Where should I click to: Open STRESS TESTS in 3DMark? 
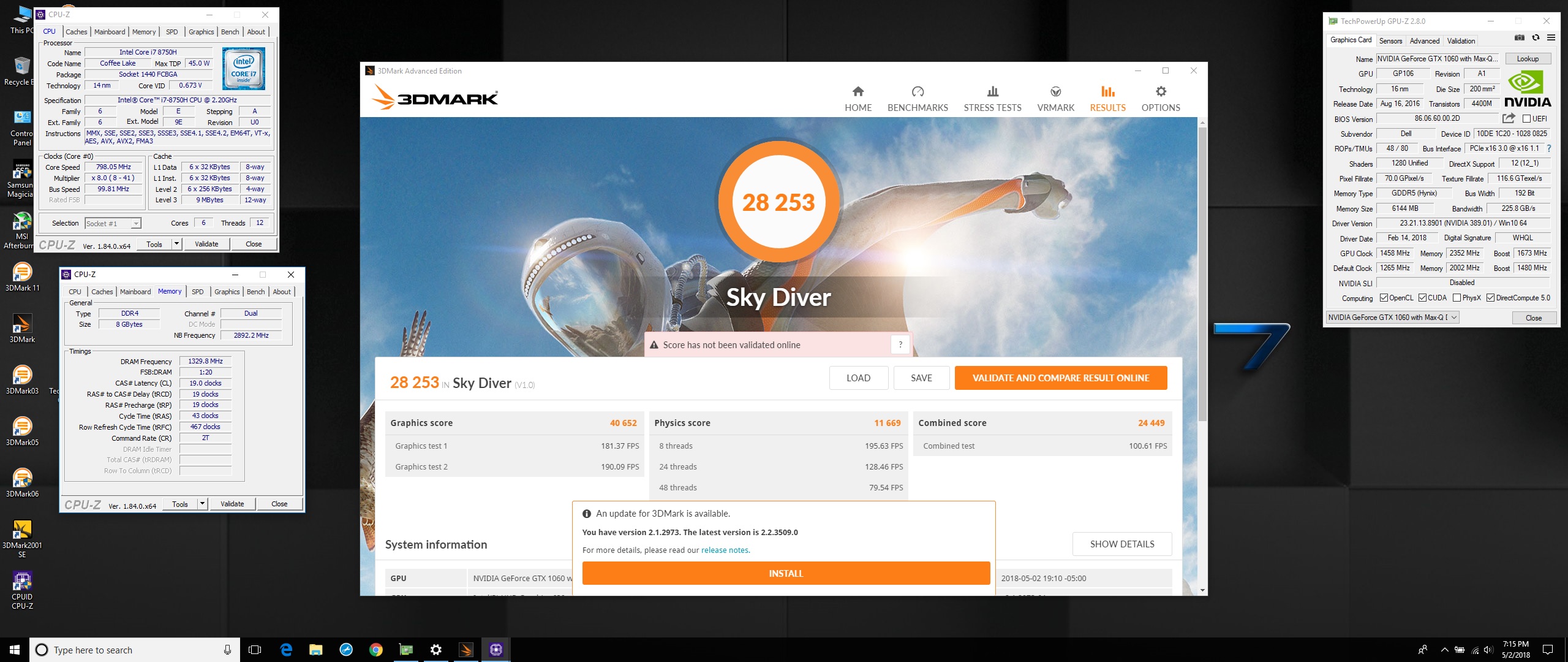click(992, 99)
